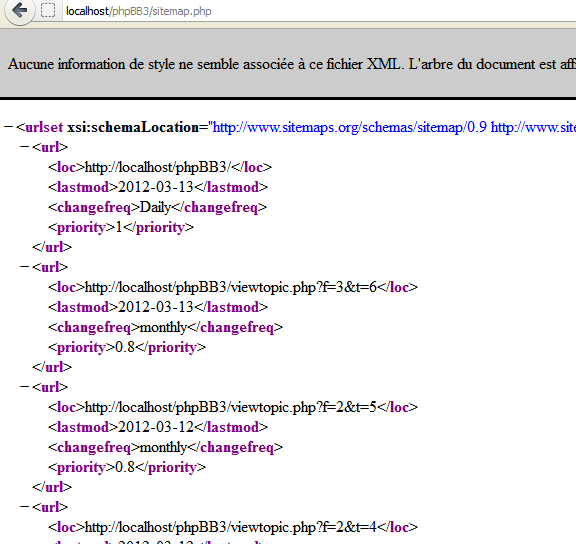Click the urlset tag name
Image resolution: width=576 pixels, height=544 pixels.
pos(44,127)
